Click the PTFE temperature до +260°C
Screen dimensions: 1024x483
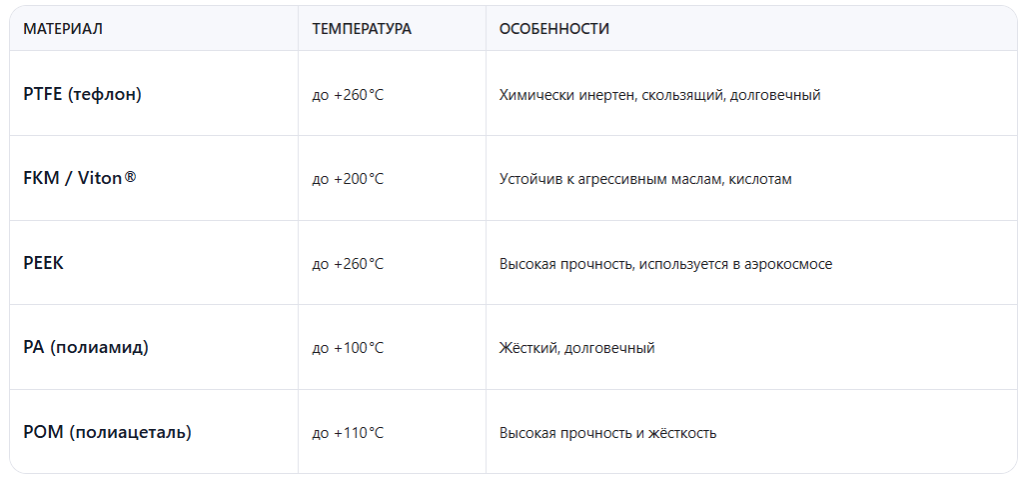(x=348, y=95)
